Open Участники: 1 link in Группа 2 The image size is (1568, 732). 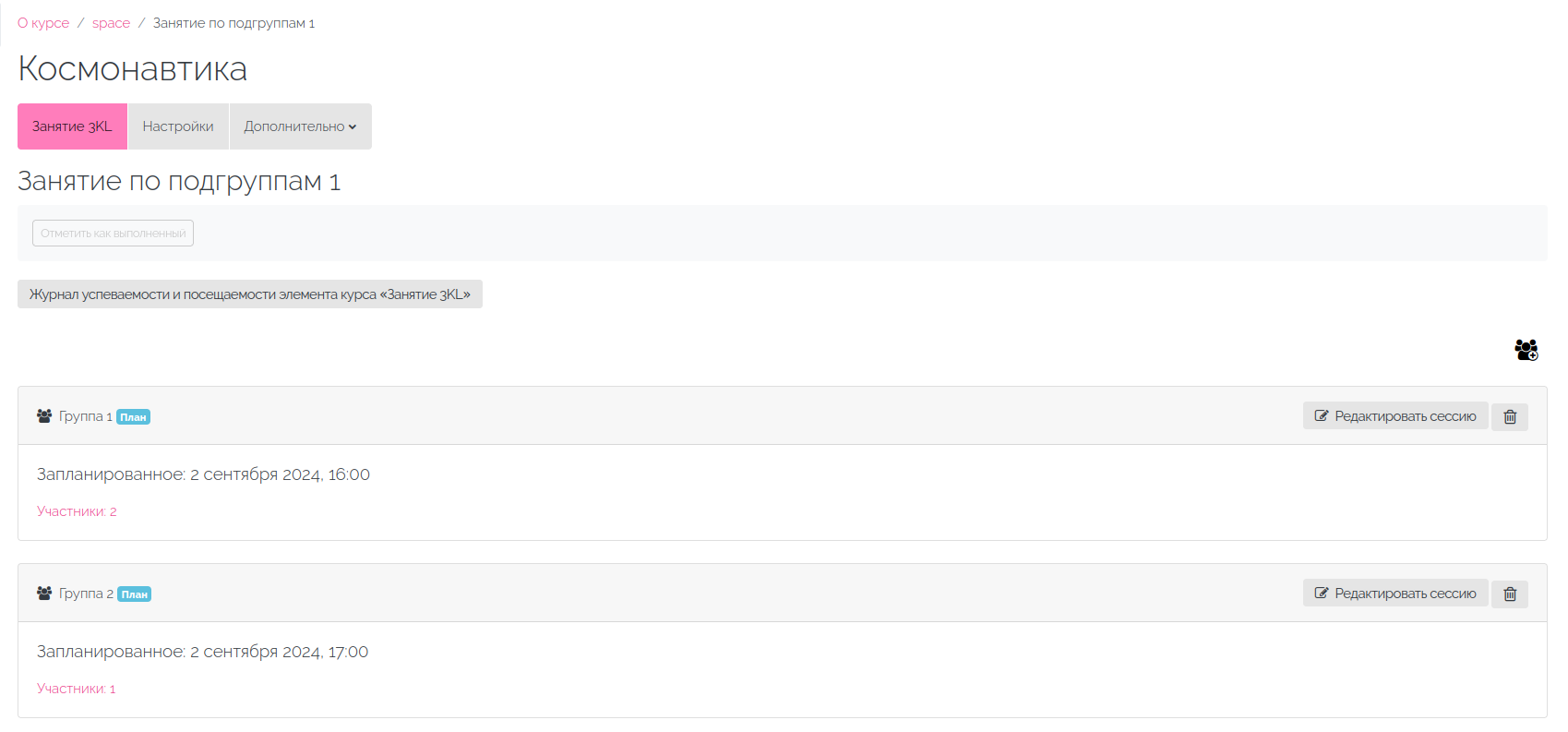pyautogui.click(x=77, y=689)
